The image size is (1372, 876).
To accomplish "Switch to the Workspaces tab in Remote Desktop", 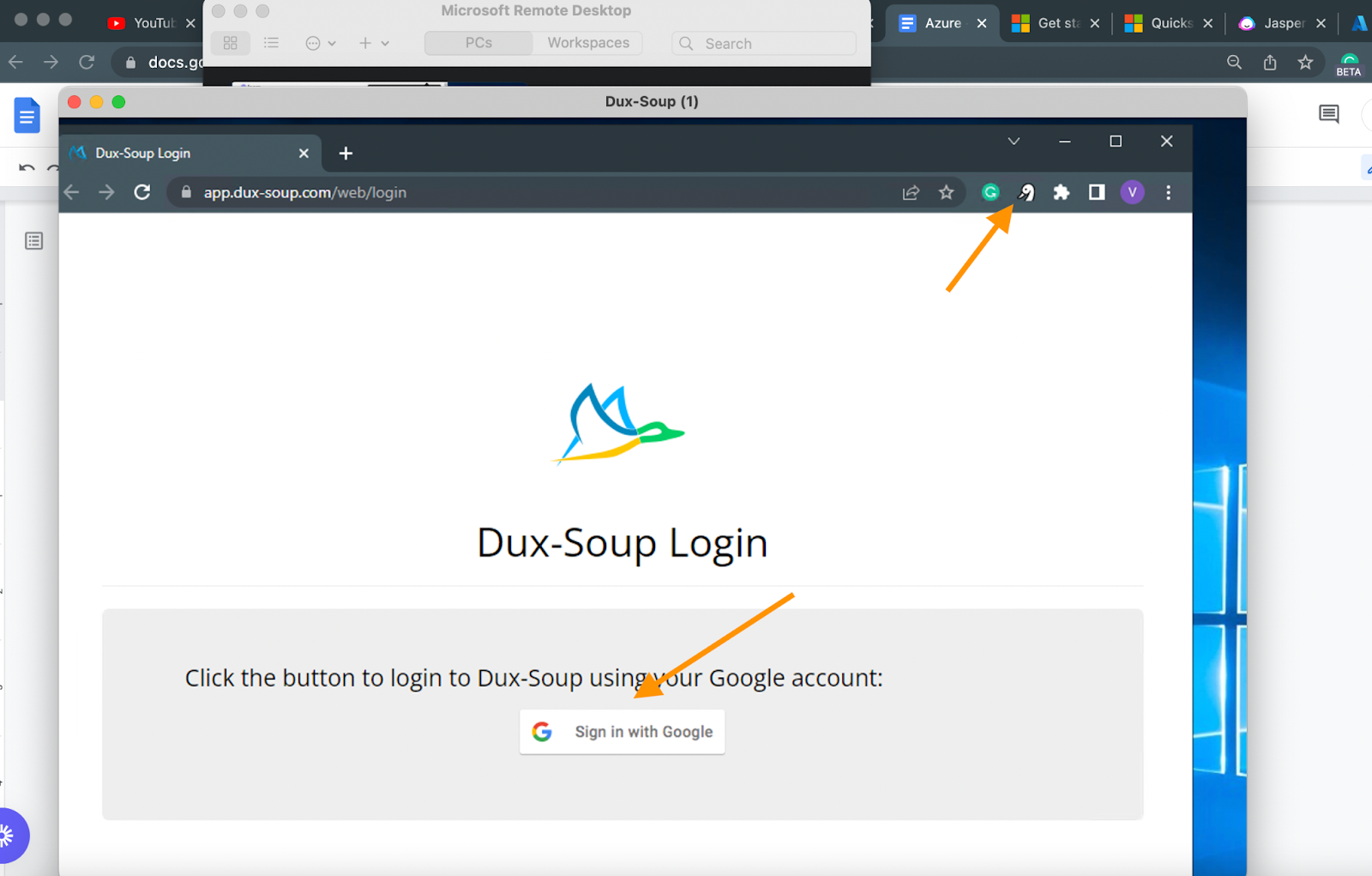I will tap(588, 43).
